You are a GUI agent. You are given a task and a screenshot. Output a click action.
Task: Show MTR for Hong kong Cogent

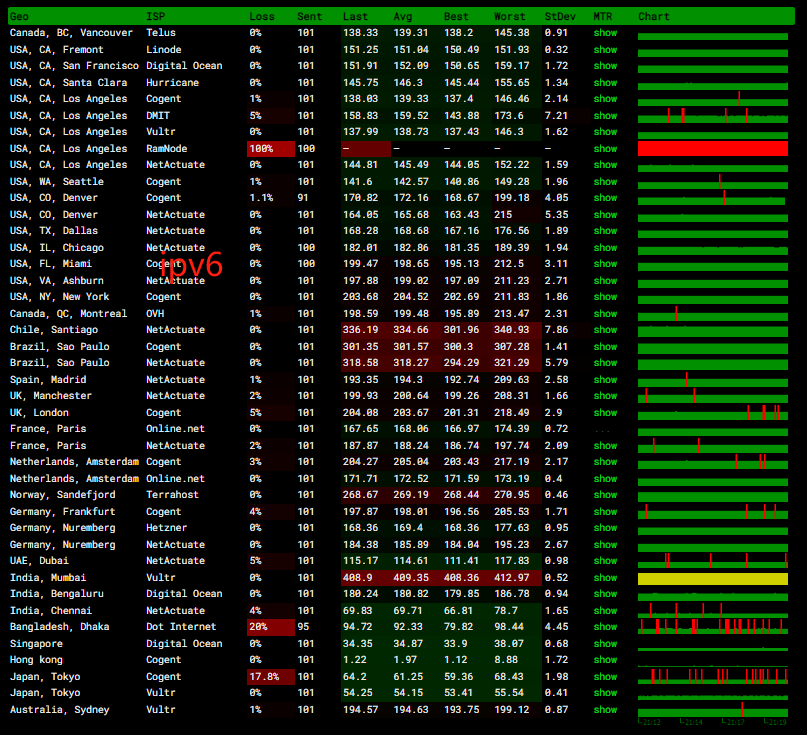pos(605,660)
